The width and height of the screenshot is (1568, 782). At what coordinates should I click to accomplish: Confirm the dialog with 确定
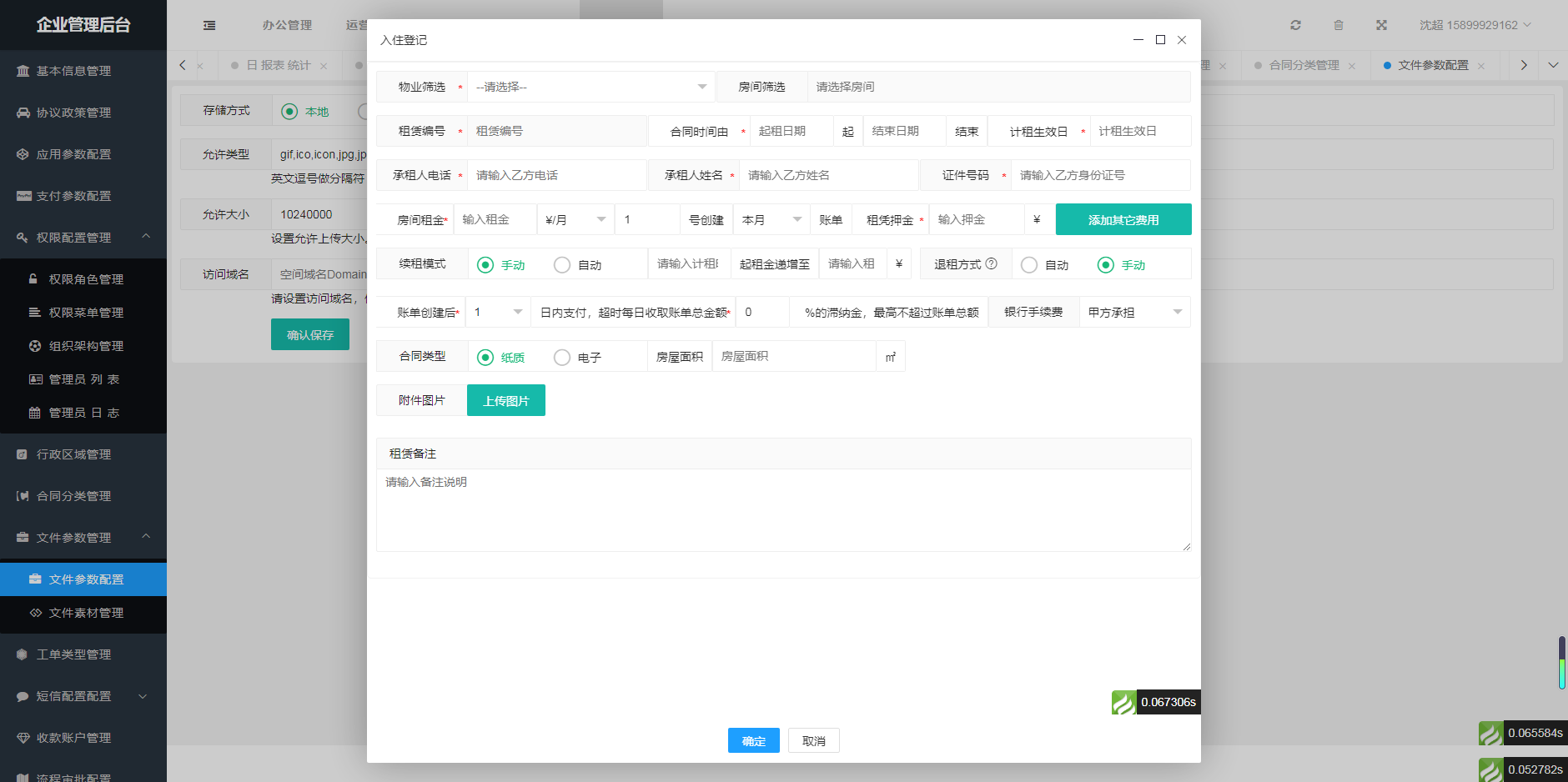click(754, 740)
